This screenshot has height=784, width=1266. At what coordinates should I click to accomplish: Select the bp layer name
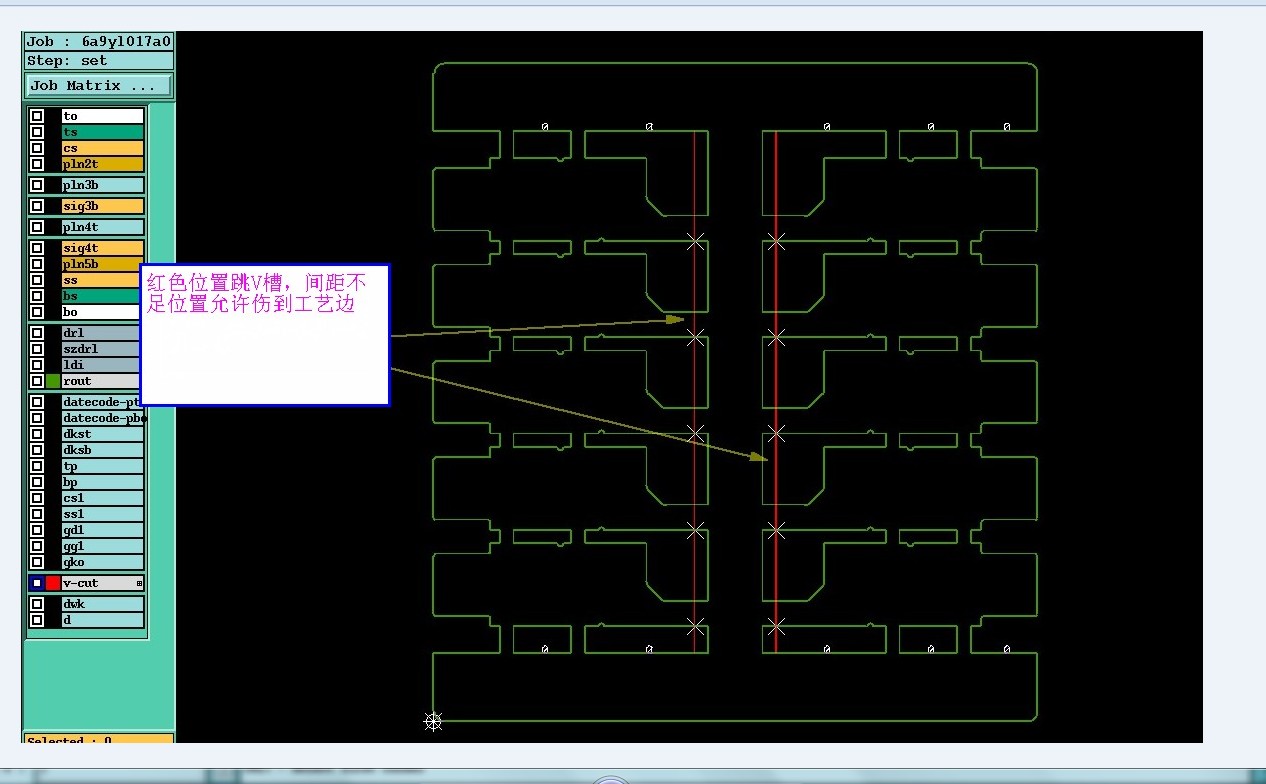[x=103, y=482]
